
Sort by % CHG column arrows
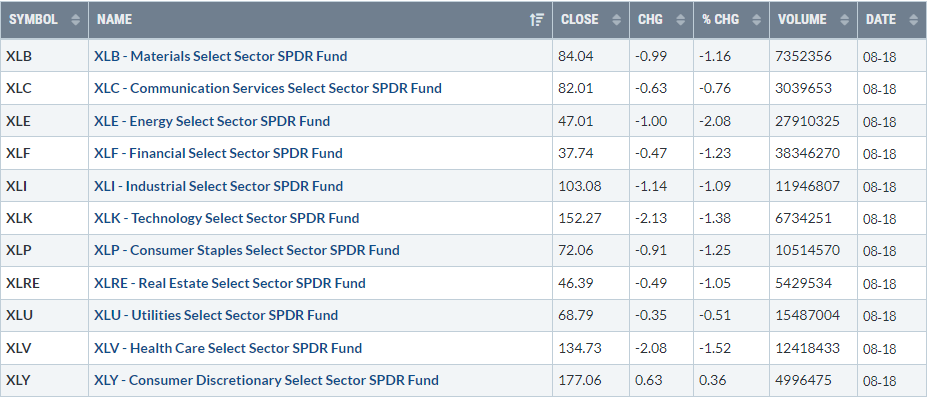click(x=756, y=19)
